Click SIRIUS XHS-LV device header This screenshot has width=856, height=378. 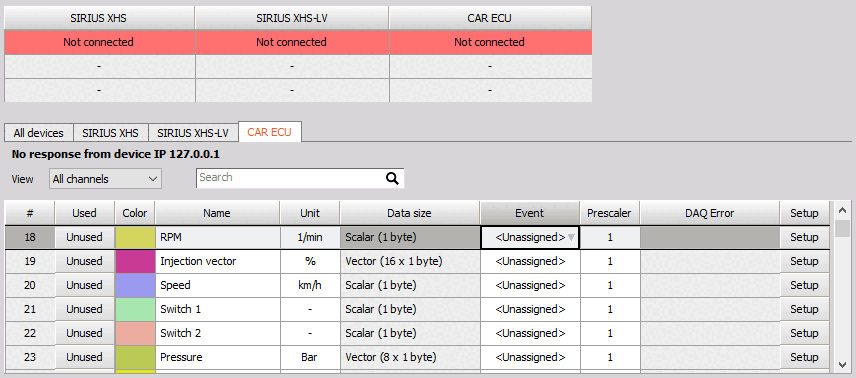click(x=292, y=18)
